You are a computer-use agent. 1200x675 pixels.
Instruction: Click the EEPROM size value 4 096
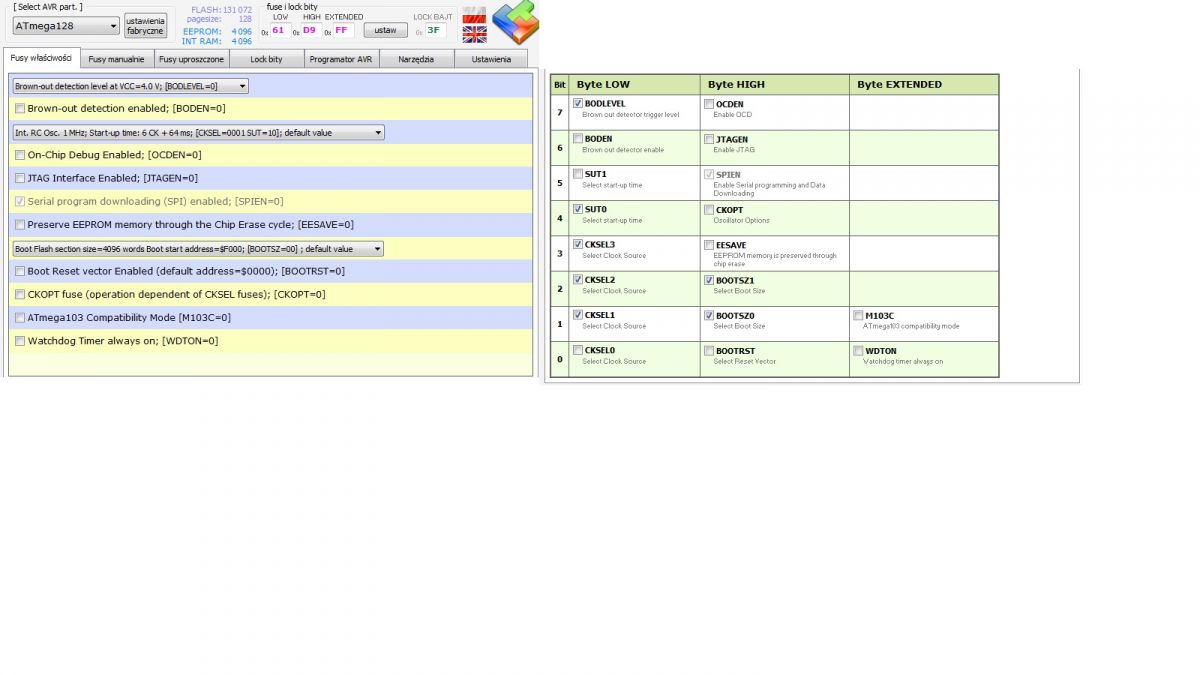(241, 31)
